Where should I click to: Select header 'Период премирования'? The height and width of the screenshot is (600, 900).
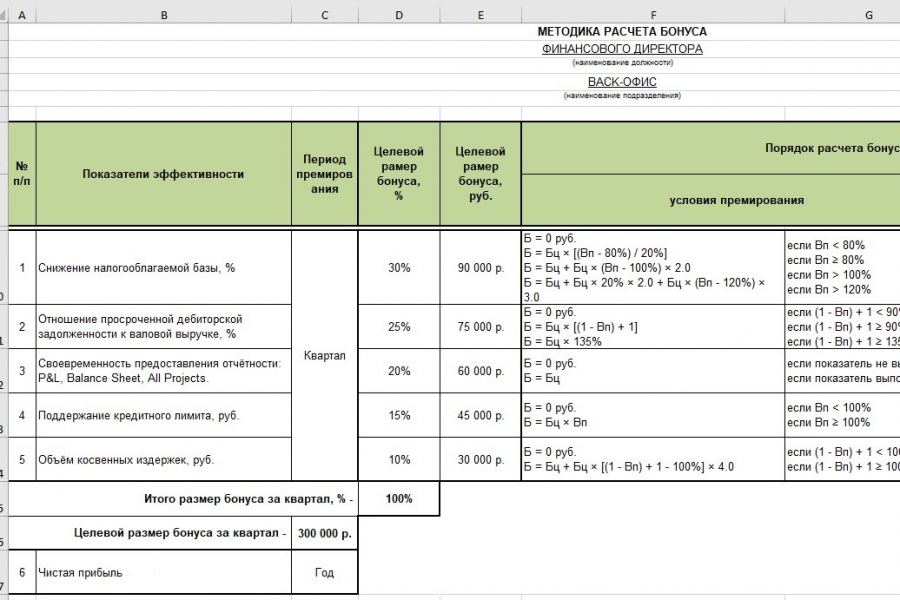(325, 173)
